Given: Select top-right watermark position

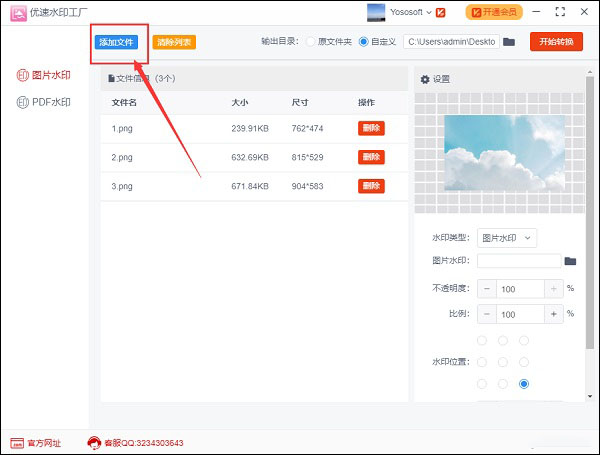Looking at the screenshot, I should pos(524,341).
